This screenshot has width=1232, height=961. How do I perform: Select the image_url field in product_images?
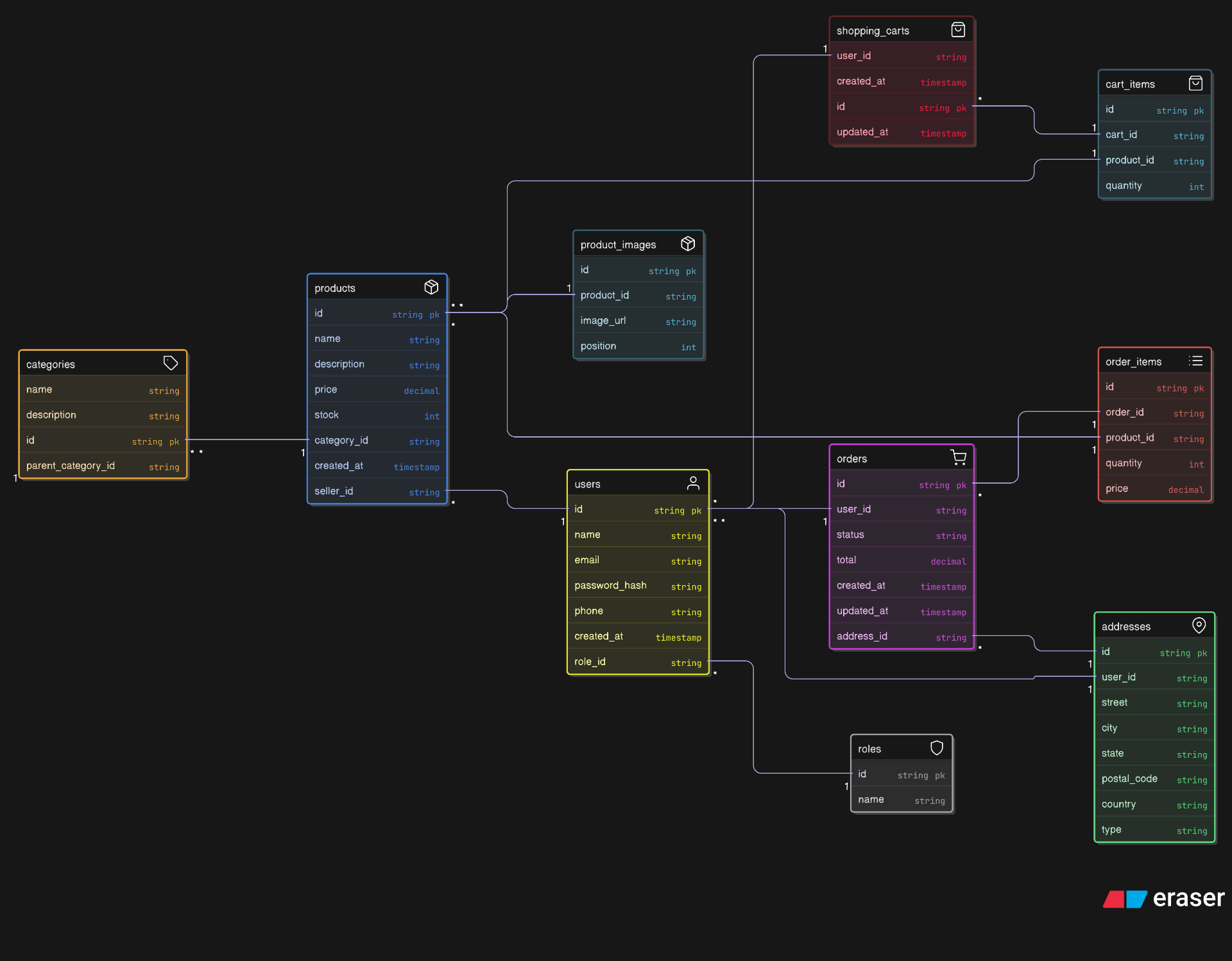coord(638,321)
